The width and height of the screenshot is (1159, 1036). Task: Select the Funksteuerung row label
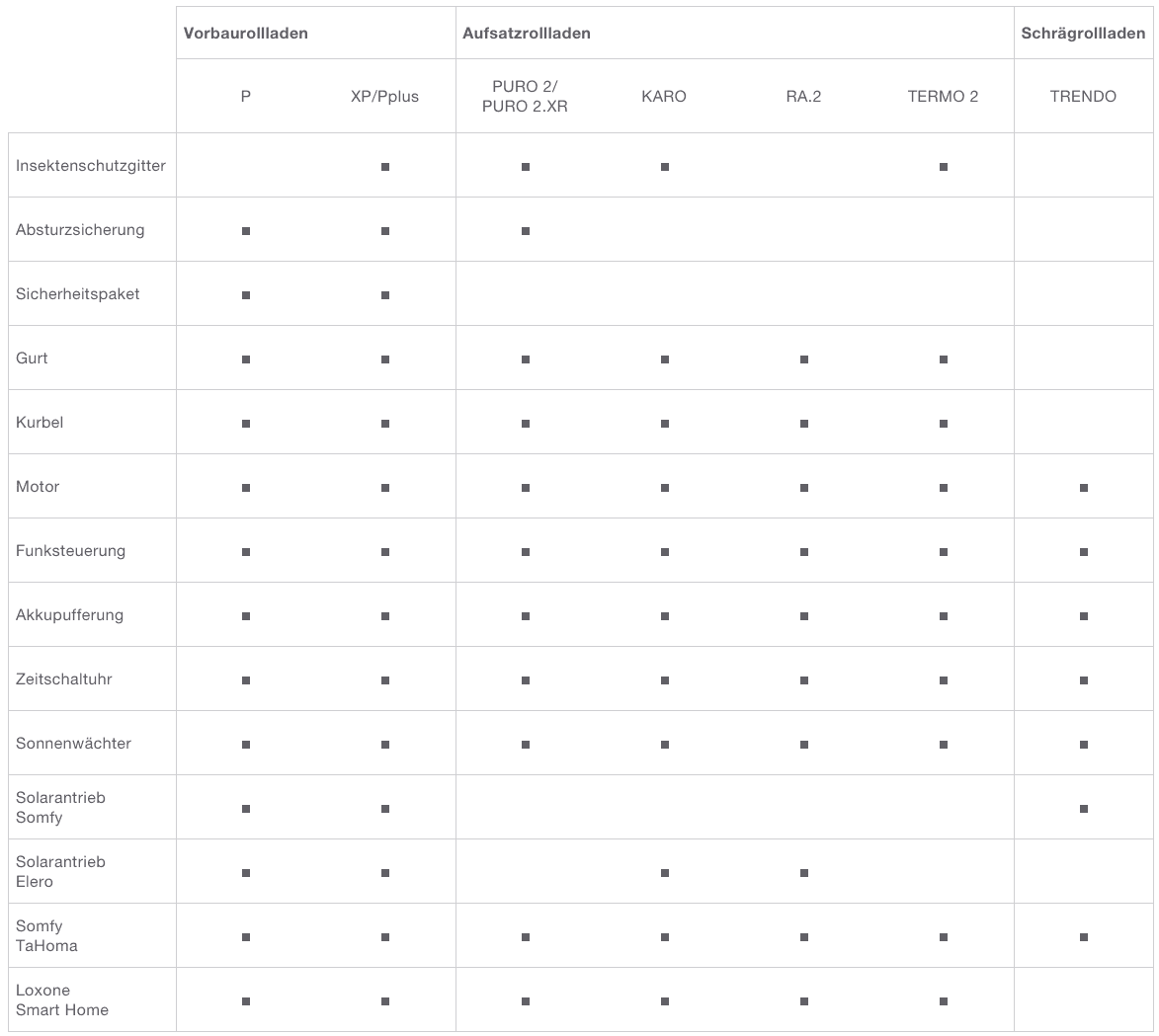70,550
